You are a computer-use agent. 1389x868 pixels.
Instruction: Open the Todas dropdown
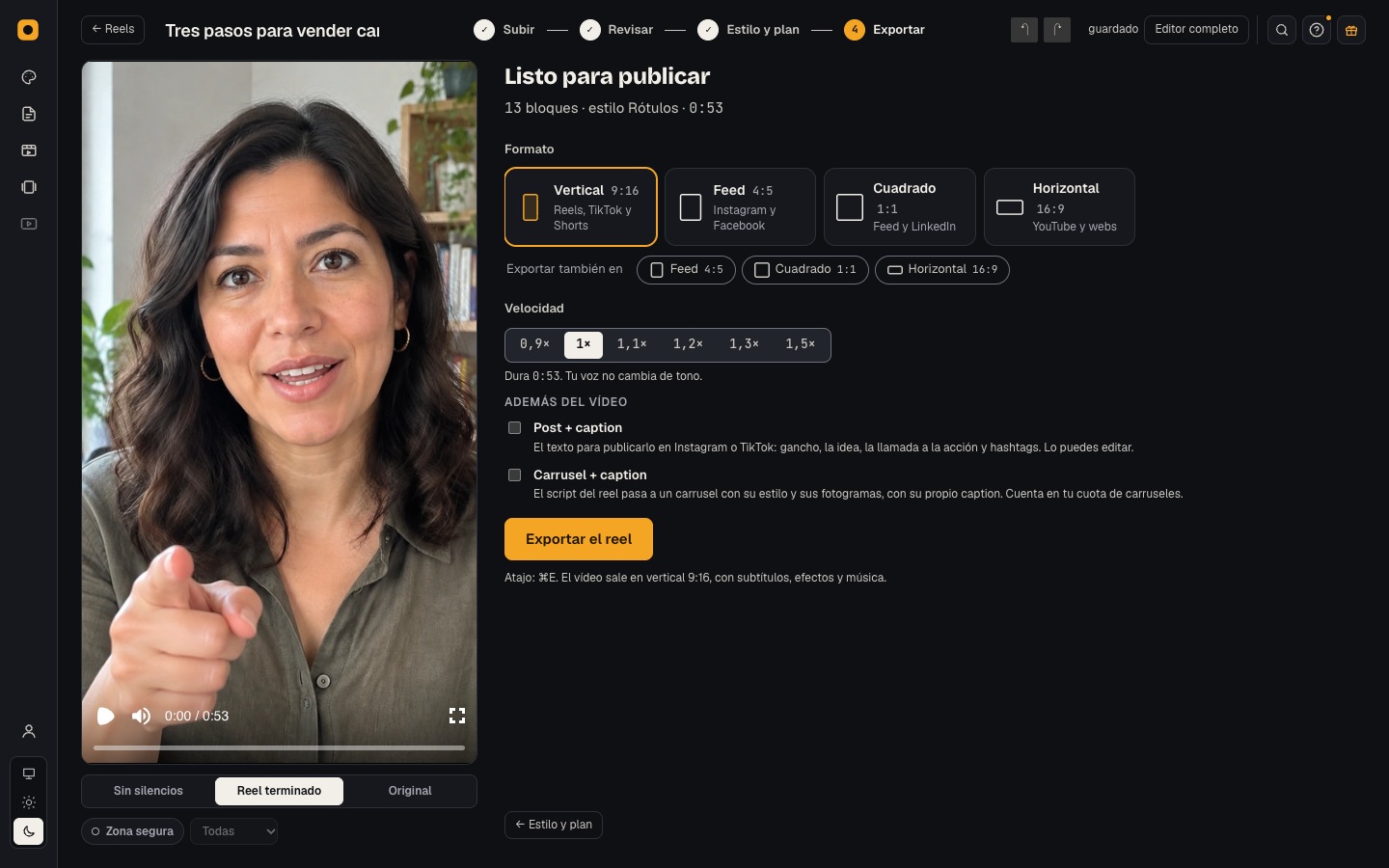point(234,831)
